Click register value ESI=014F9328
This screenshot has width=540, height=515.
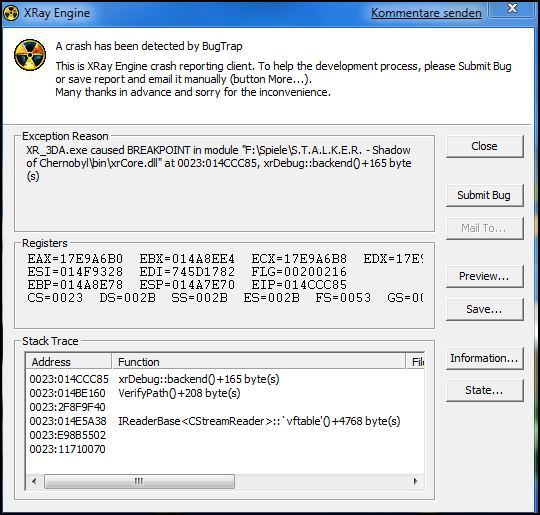75,272
